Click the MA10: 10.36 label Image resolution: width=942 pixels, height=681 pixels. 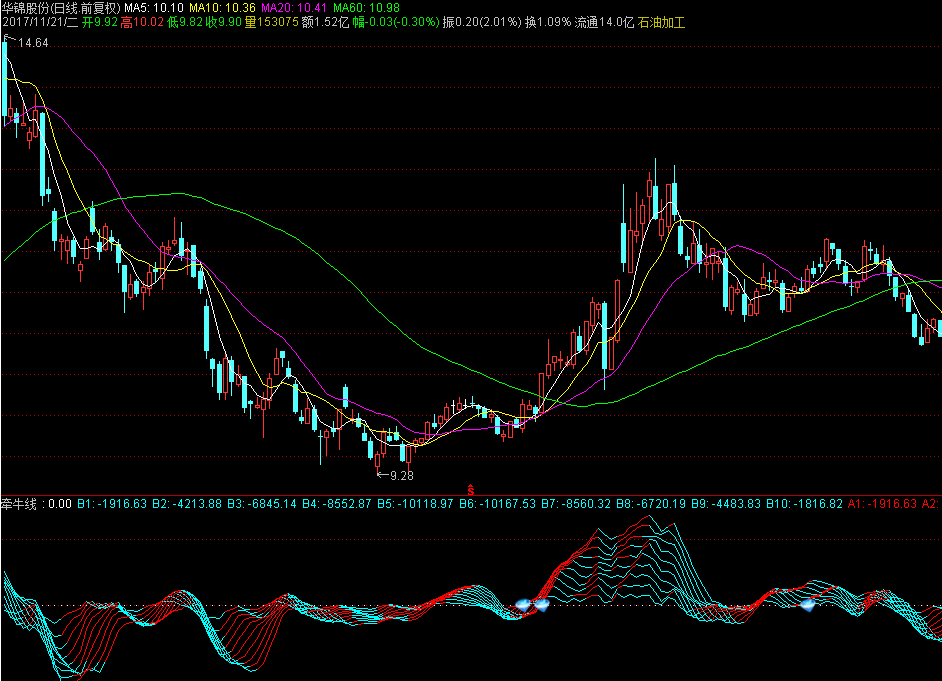pos(222,8)
